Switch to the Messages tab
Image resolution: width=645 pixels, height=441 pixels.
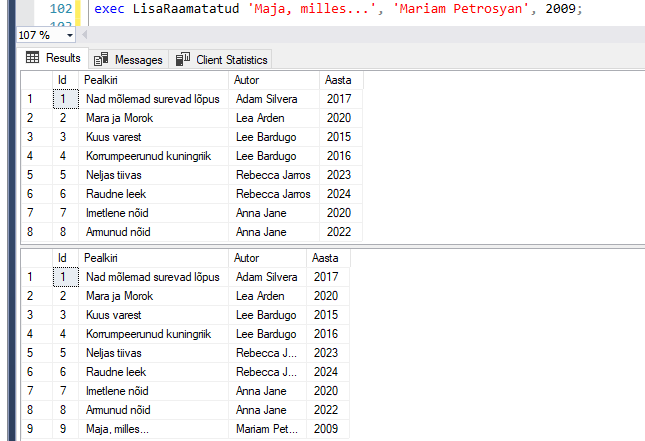(x=137, y=60)
